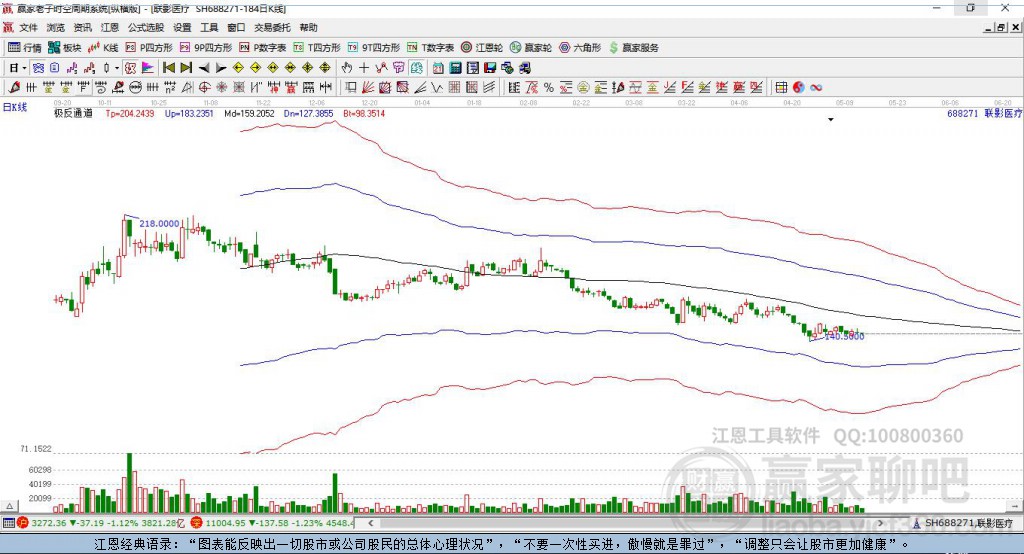This screenshot has width=1024, height=554.
Task: Click the small black triangle marker above chart
Action: coord(831,120)
